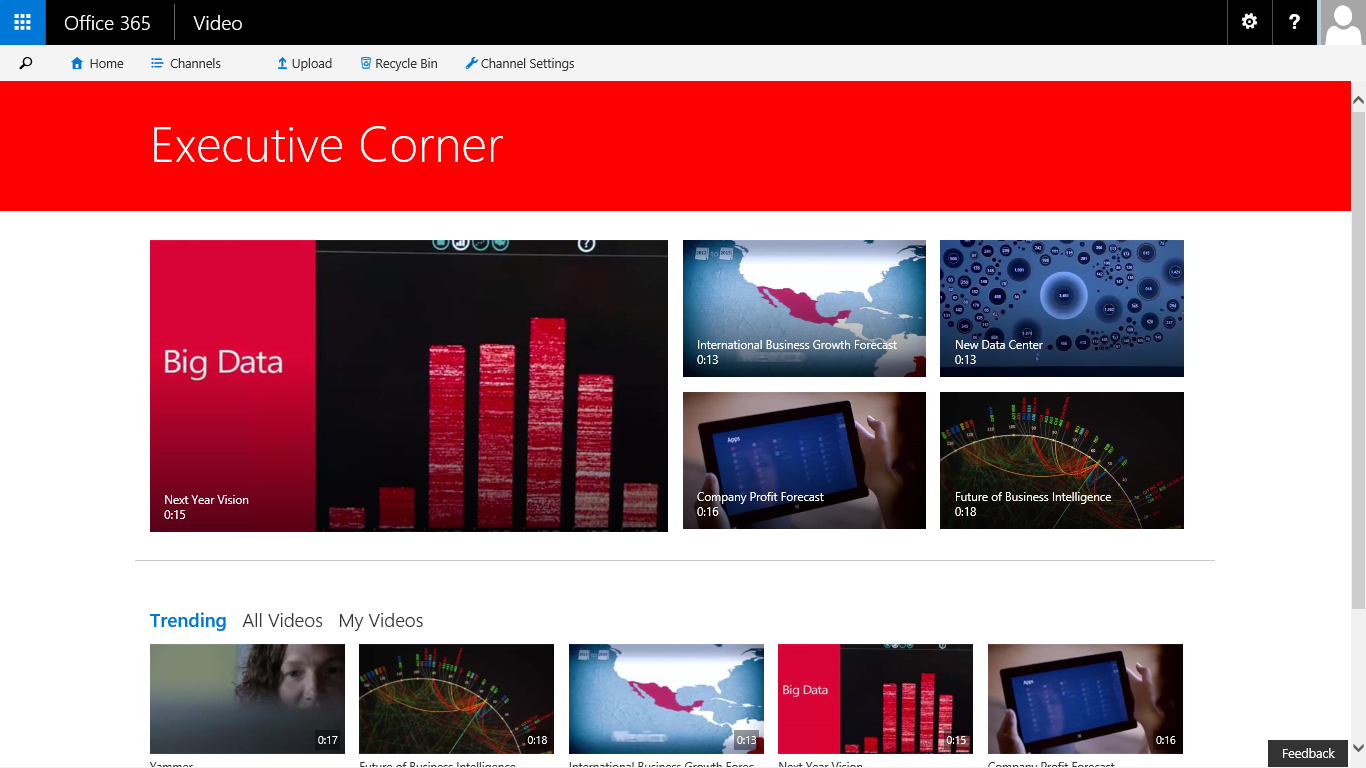
Task: Click Upload to add a video
Action: (304, 63)
